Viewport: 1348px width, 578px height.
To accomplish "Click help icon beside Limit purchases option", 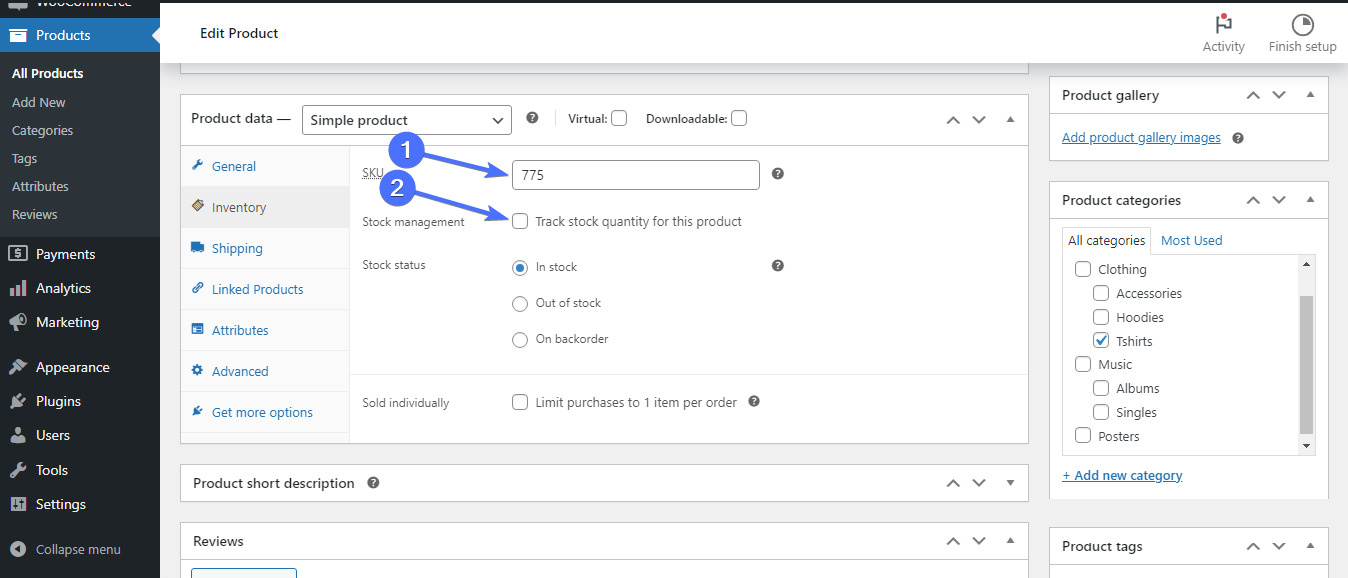I will click(x=754, y=402).
